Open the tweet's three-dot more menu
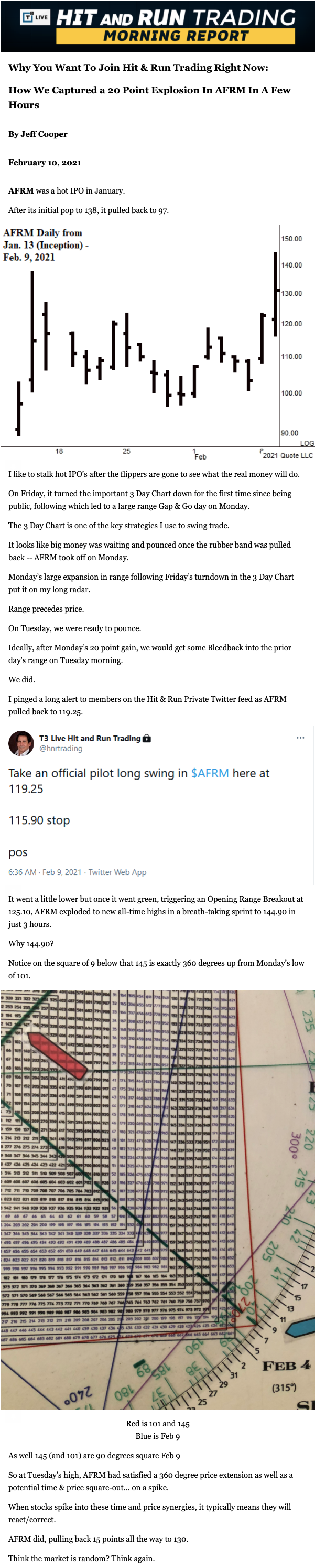315x1568 pixels. (300, 738)
